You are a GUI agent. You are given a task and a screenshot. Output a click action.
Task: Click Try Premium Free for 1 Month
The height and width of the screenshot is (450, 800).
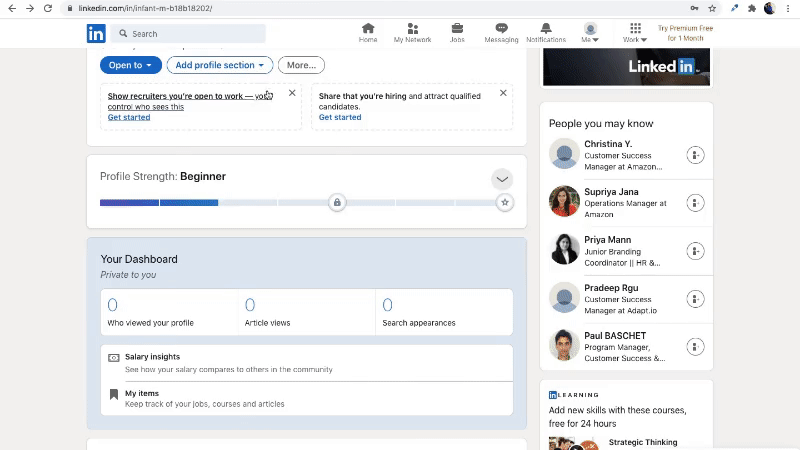[x=685, y=33]
